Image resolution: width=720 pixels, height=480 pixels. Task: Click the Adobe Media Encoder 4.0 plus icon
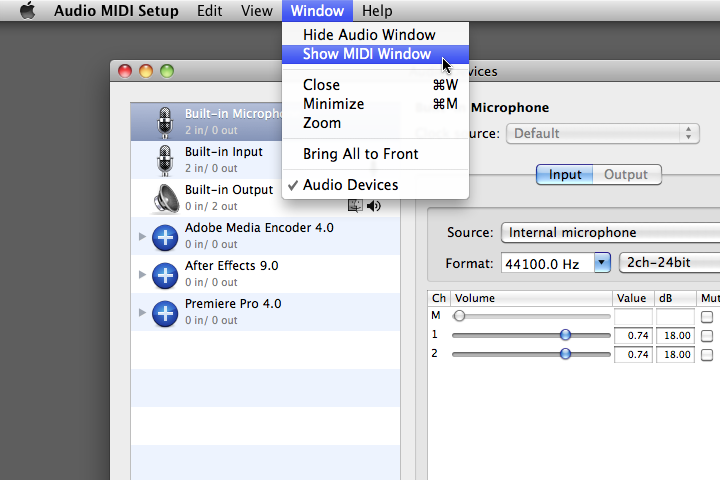pyautogui.click(x=165, y=237)
